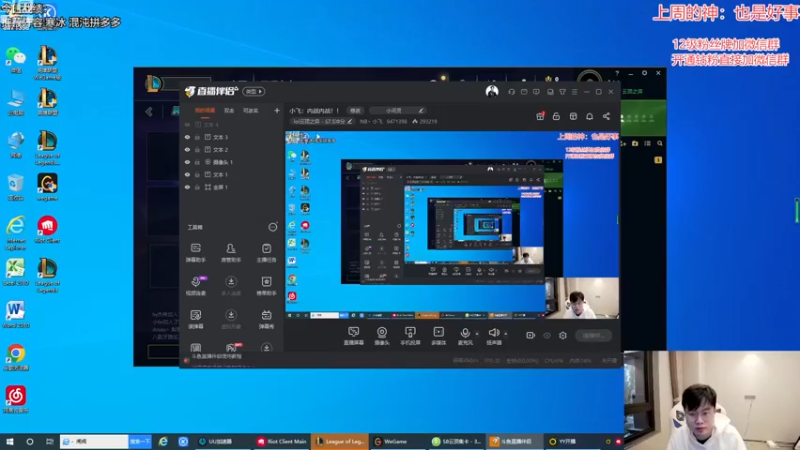
Task: Open Riot Client desktop shortcut
Action: pos(47,229)
